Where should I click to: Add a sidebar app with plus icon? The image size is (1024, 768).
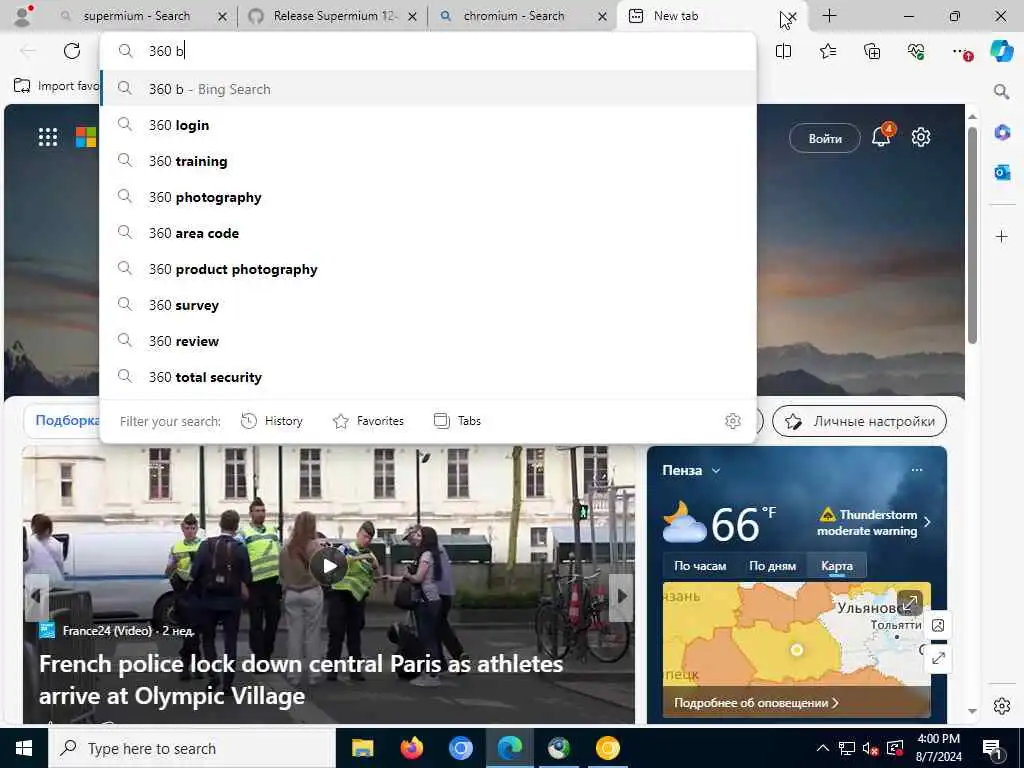[x=1002, y=236]
